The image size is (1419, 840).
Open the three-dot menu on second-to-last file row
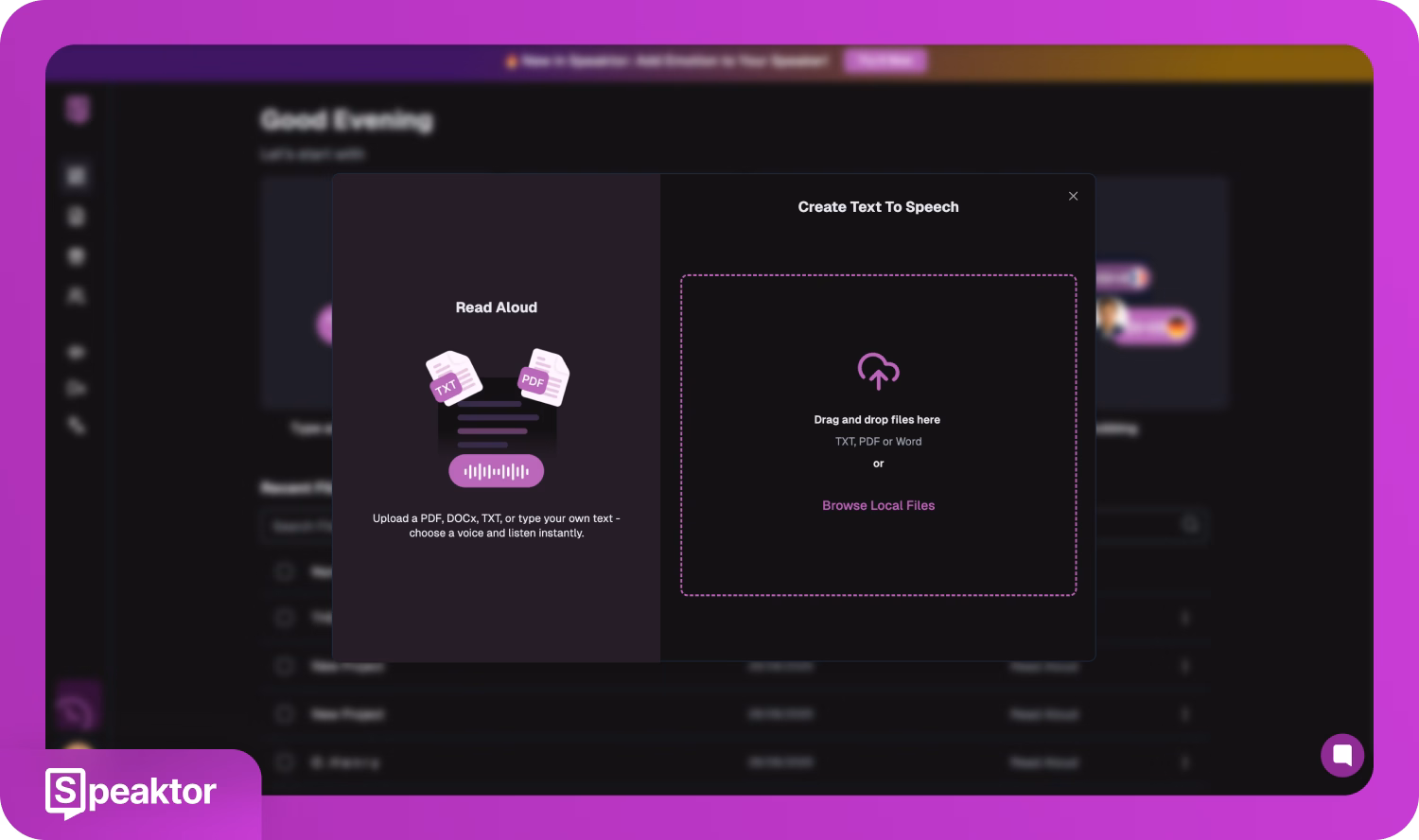(1184, 714)
